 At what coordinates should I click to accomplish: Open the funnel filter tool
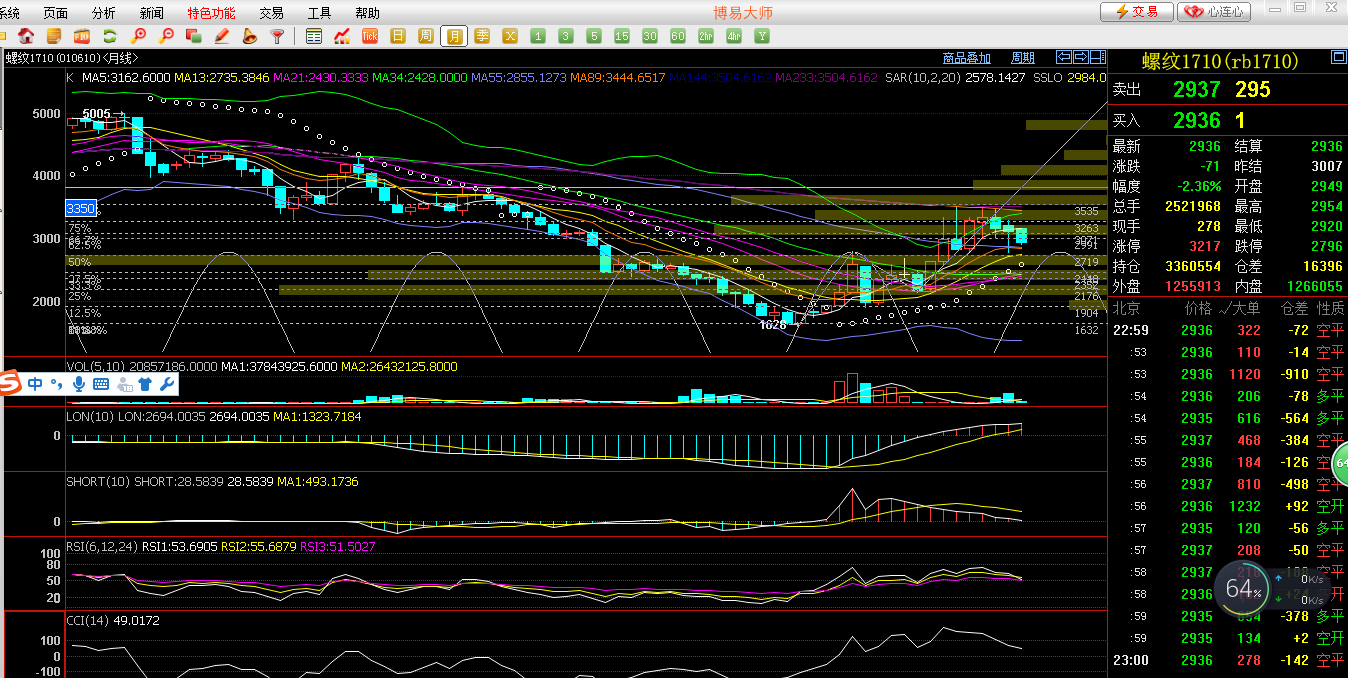tap(278, 36)
